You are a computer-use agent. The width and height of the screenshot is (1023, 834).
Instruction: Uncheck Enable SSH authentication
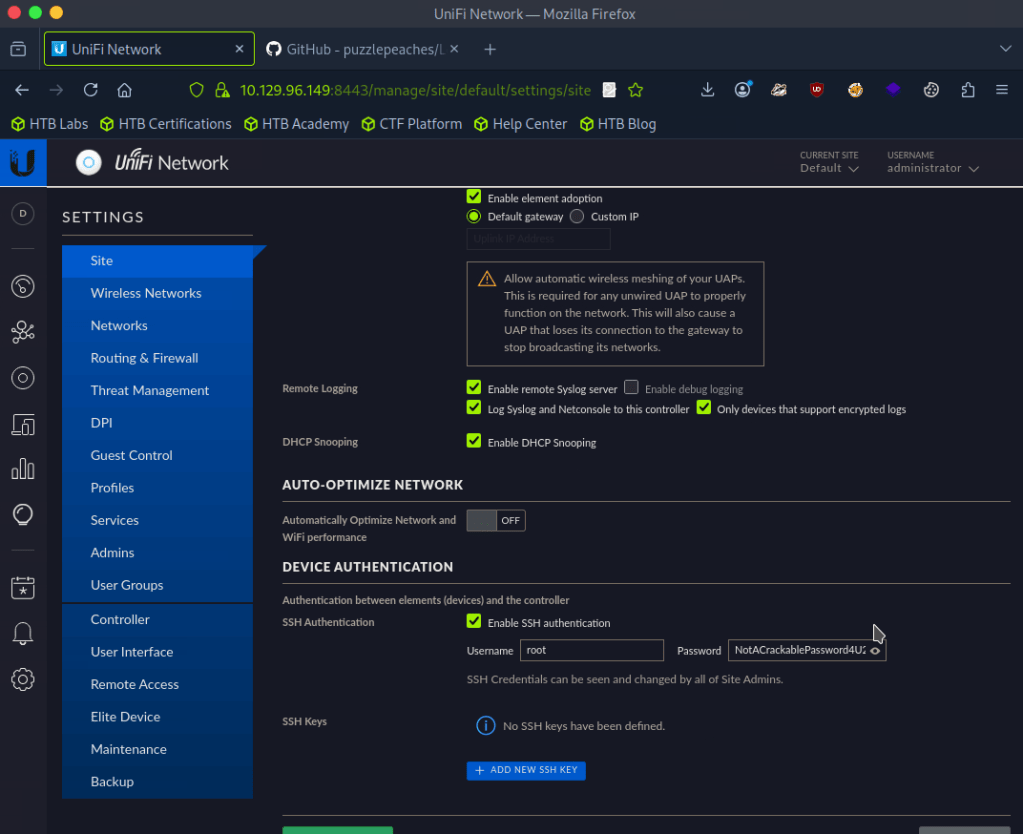[474, 622]
